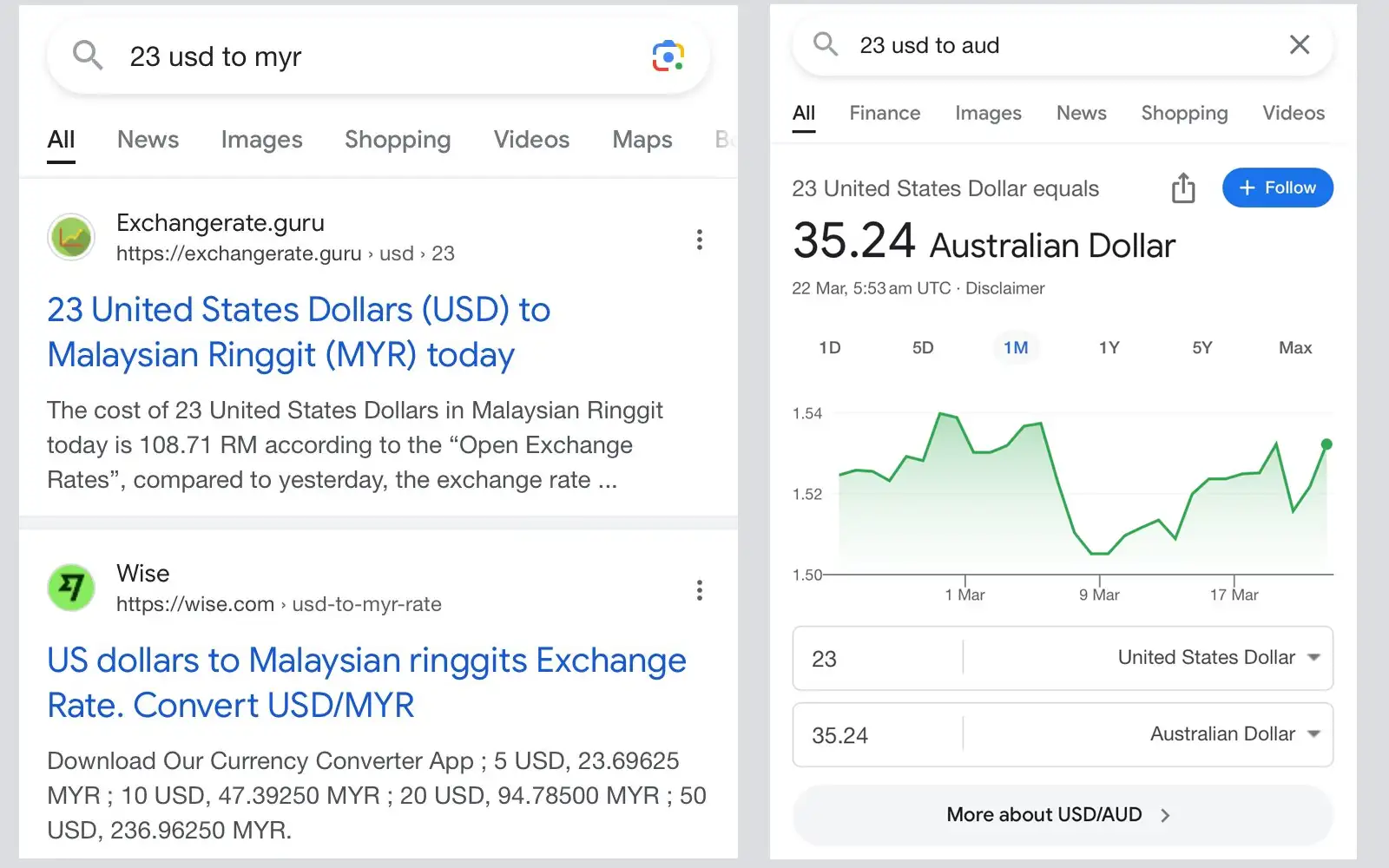Select the 5Y chart range
This screenshot has height=868, width=1389.
click(1201, 348)
